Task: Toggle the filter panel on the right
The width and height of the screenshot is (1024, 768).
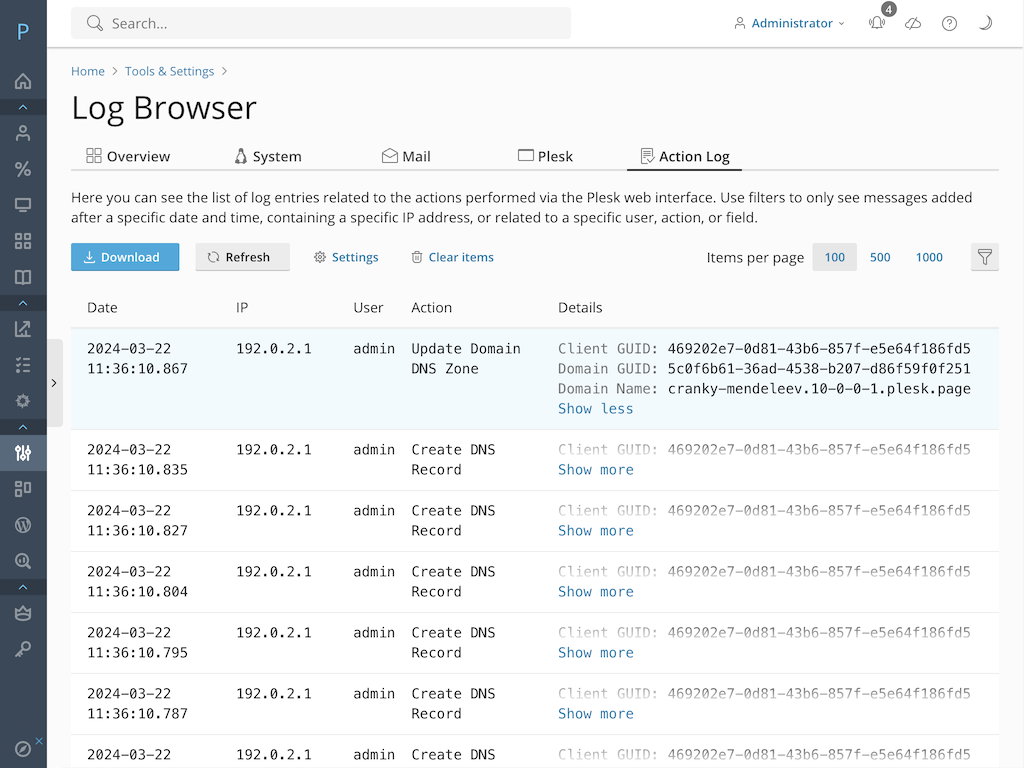Action: tap(984, 256)
